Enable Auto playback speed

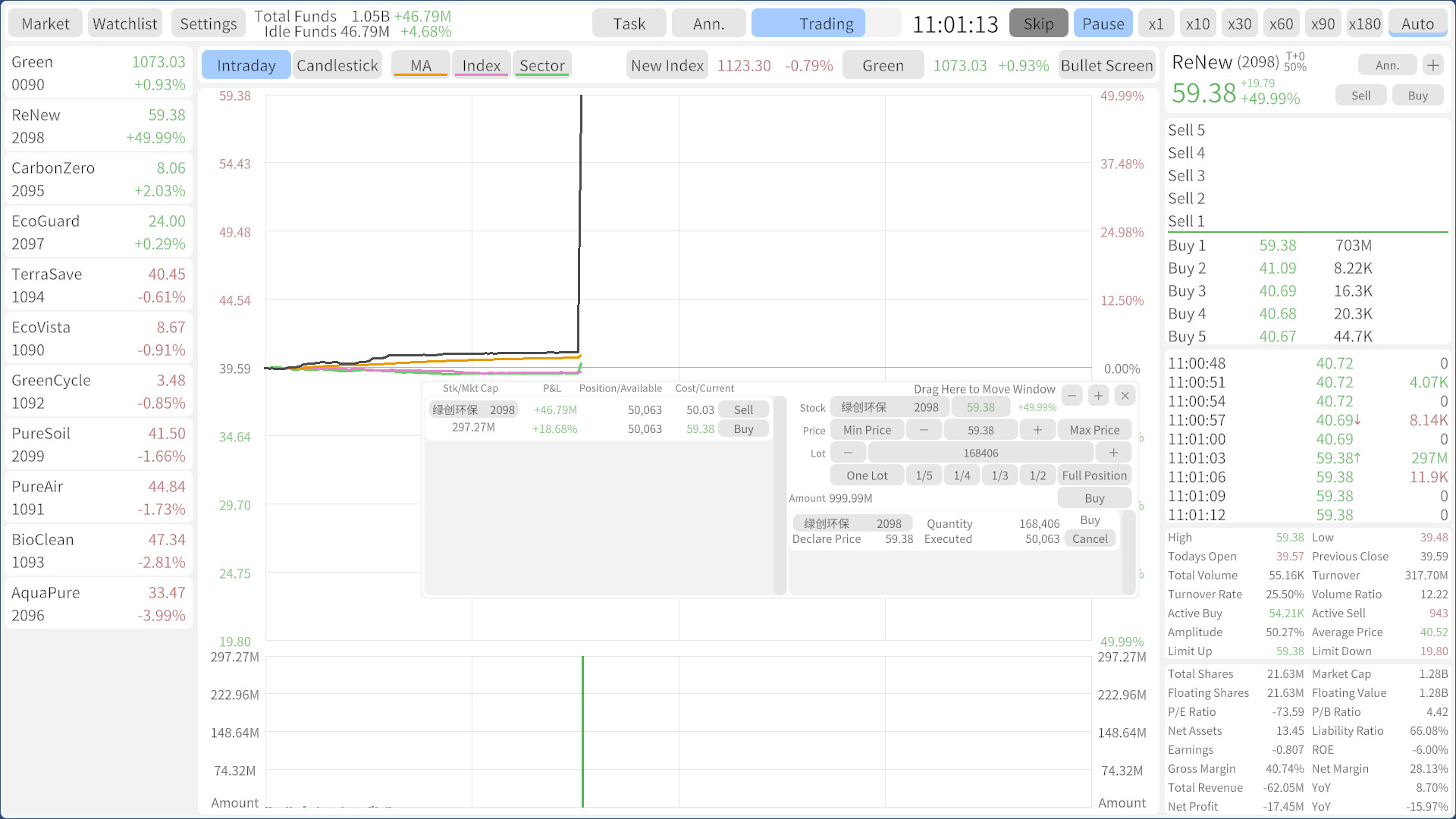tap(1417, 23)
